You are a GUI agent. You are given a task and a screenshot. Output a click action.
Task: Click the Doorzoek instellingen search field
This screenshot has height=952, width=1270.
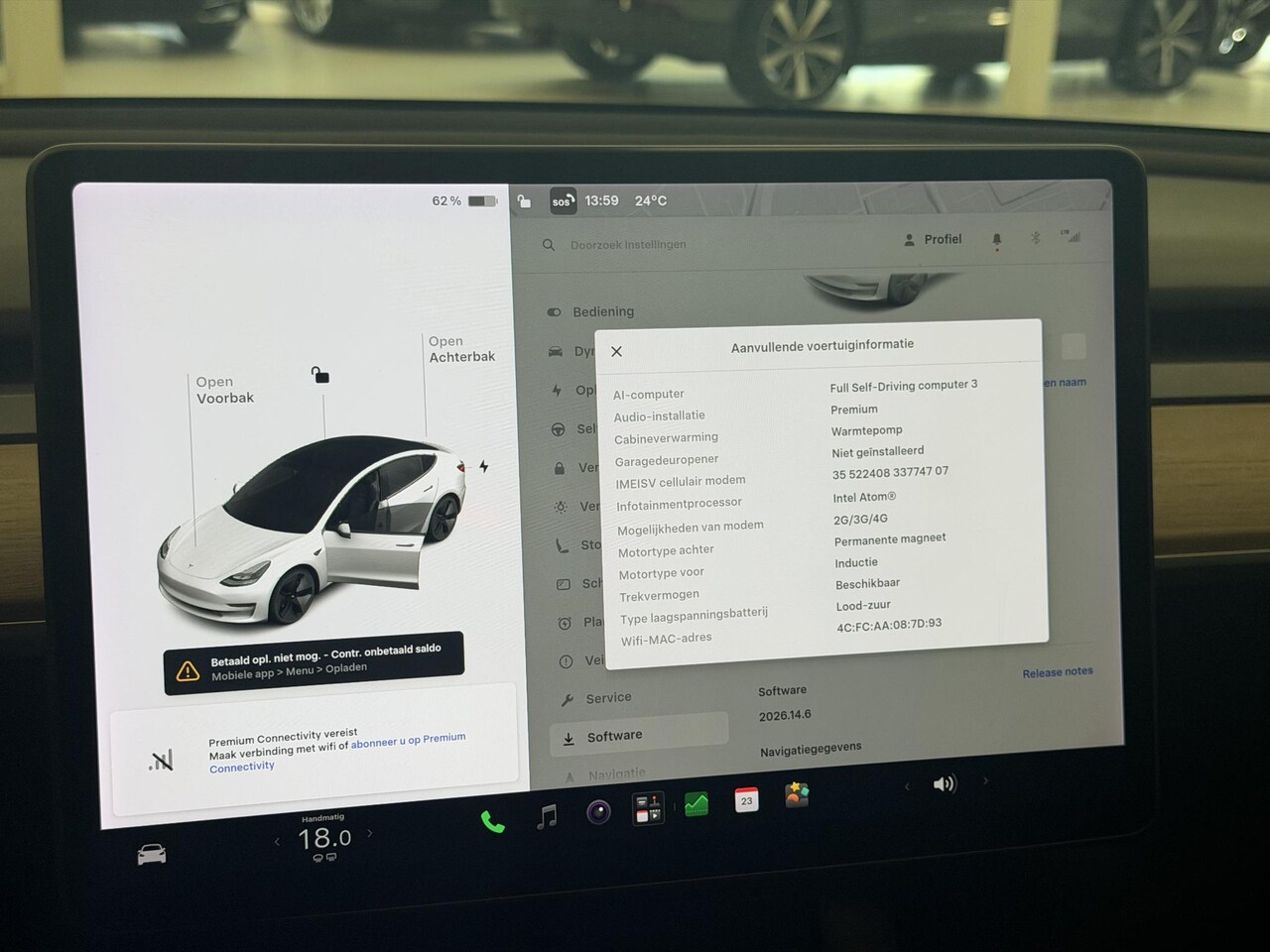coord(628,244)
